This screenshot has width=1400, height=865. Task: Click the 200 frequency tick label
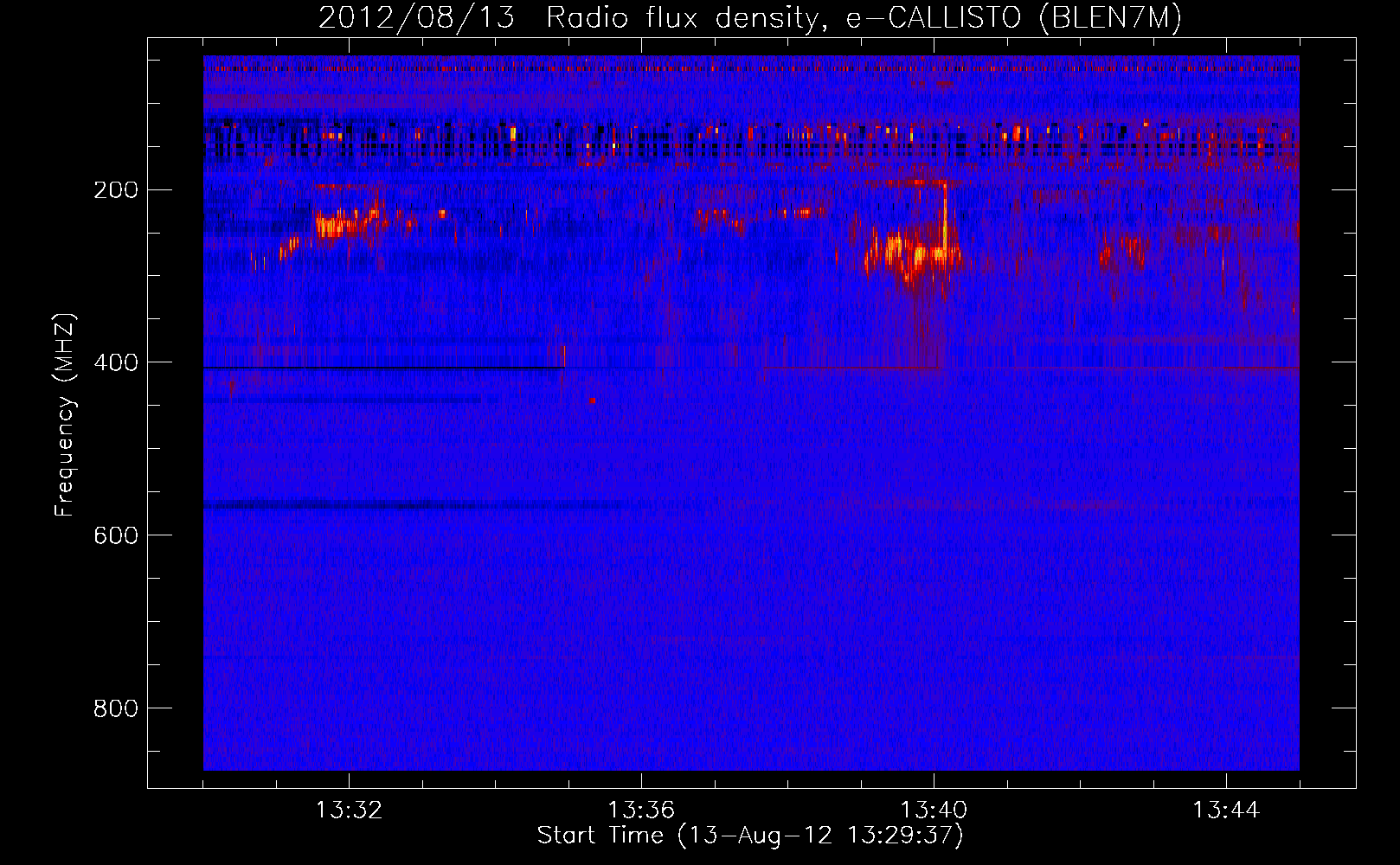coord(116,189)
